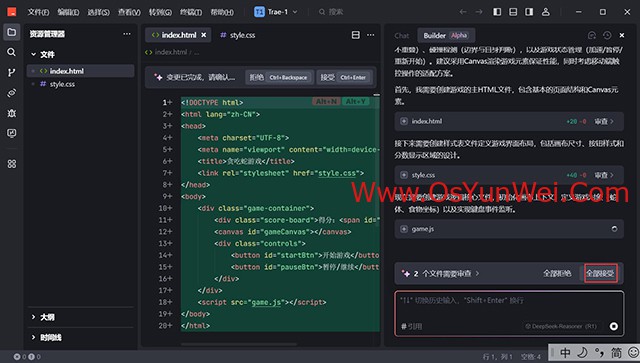Click the Alt+Y accept hunk button

(x=356, y=101)
